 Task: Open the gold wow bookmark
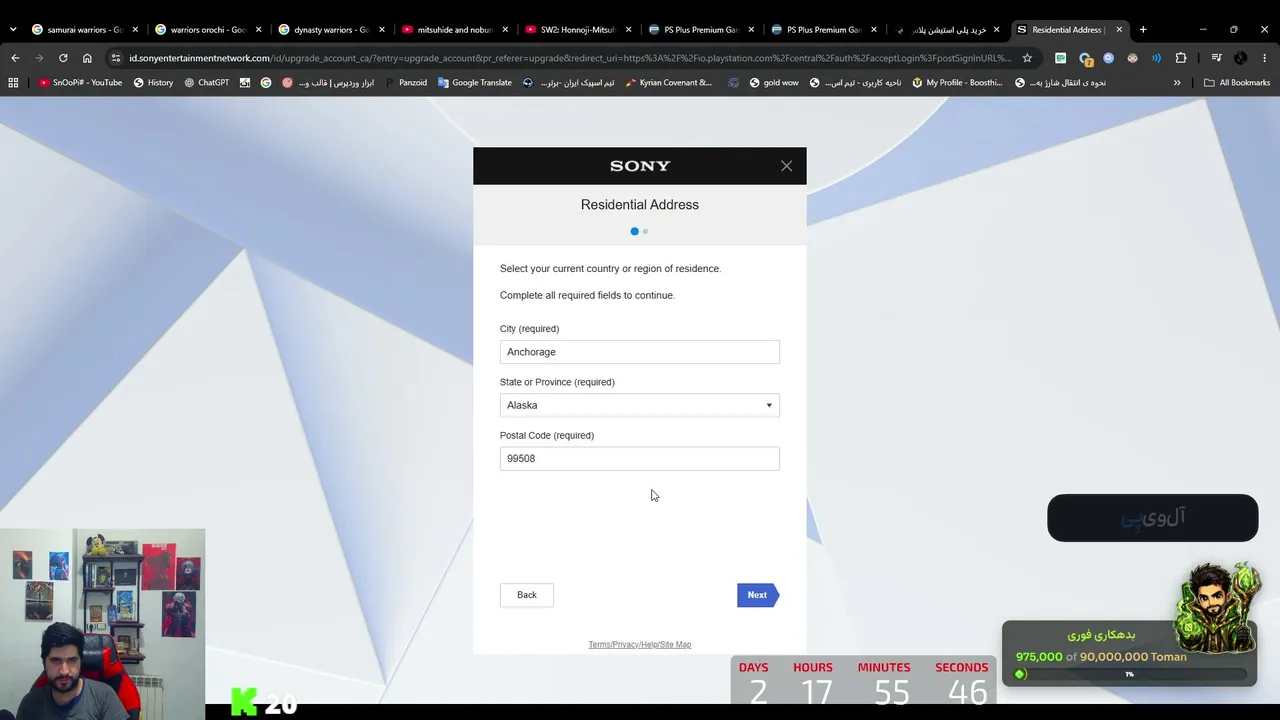(x=774, y=83)
